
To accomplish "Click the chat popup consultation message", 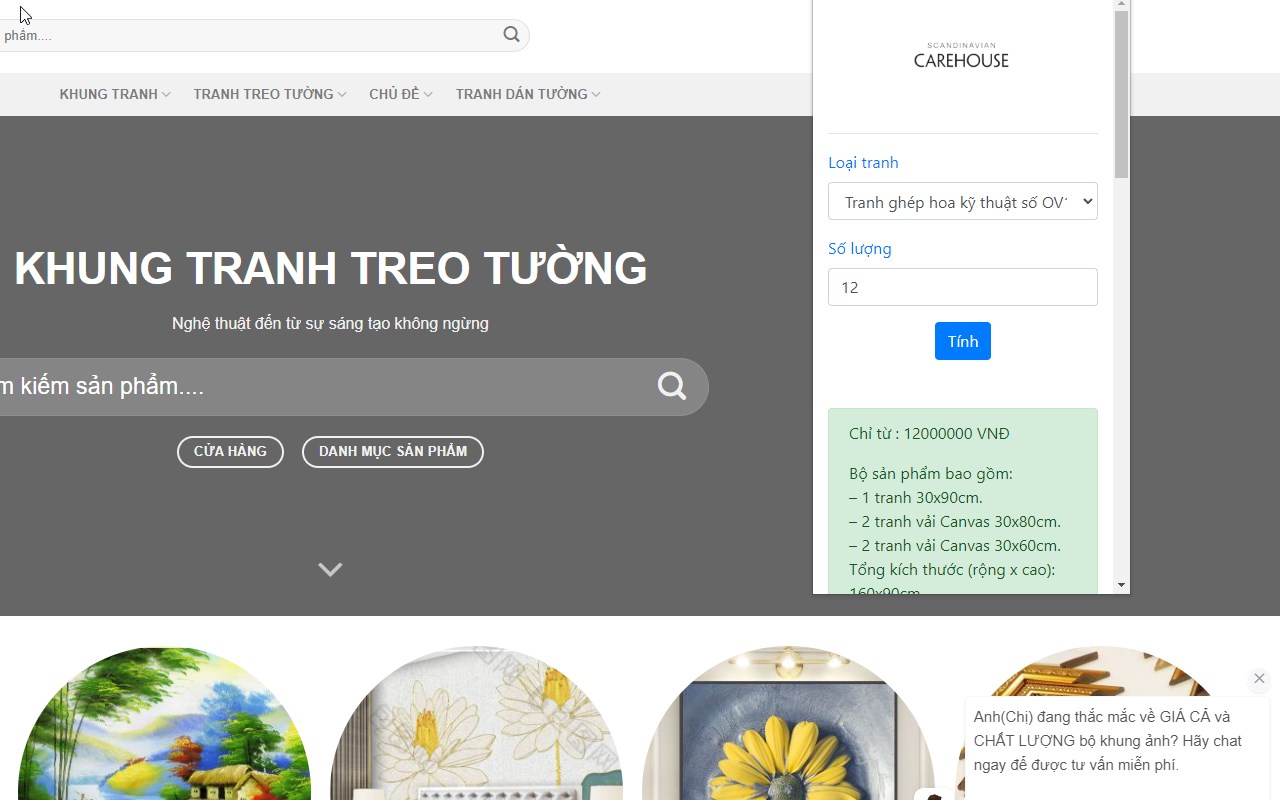I will (1108, 741).
